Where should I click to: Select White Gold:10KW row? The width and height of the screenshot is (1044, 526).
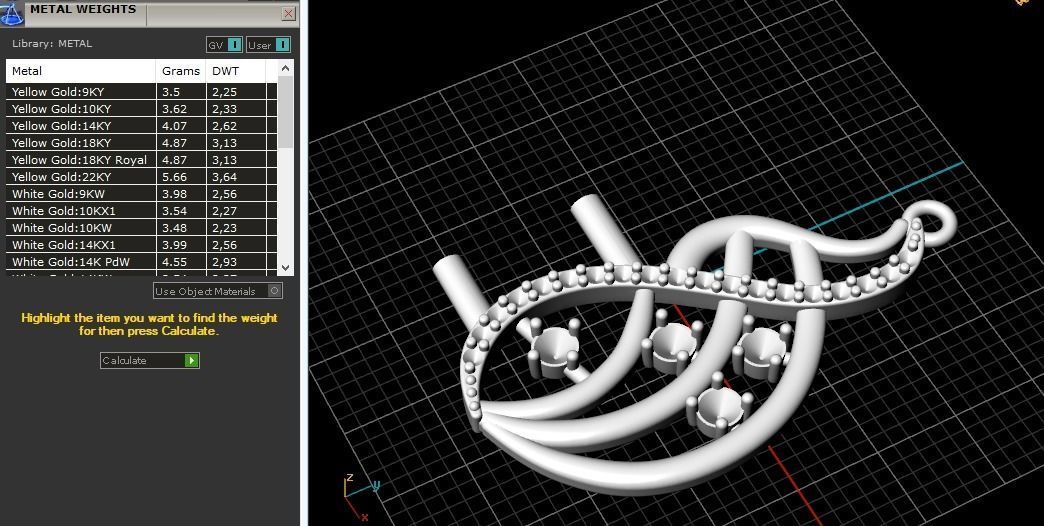pos(141,228)
